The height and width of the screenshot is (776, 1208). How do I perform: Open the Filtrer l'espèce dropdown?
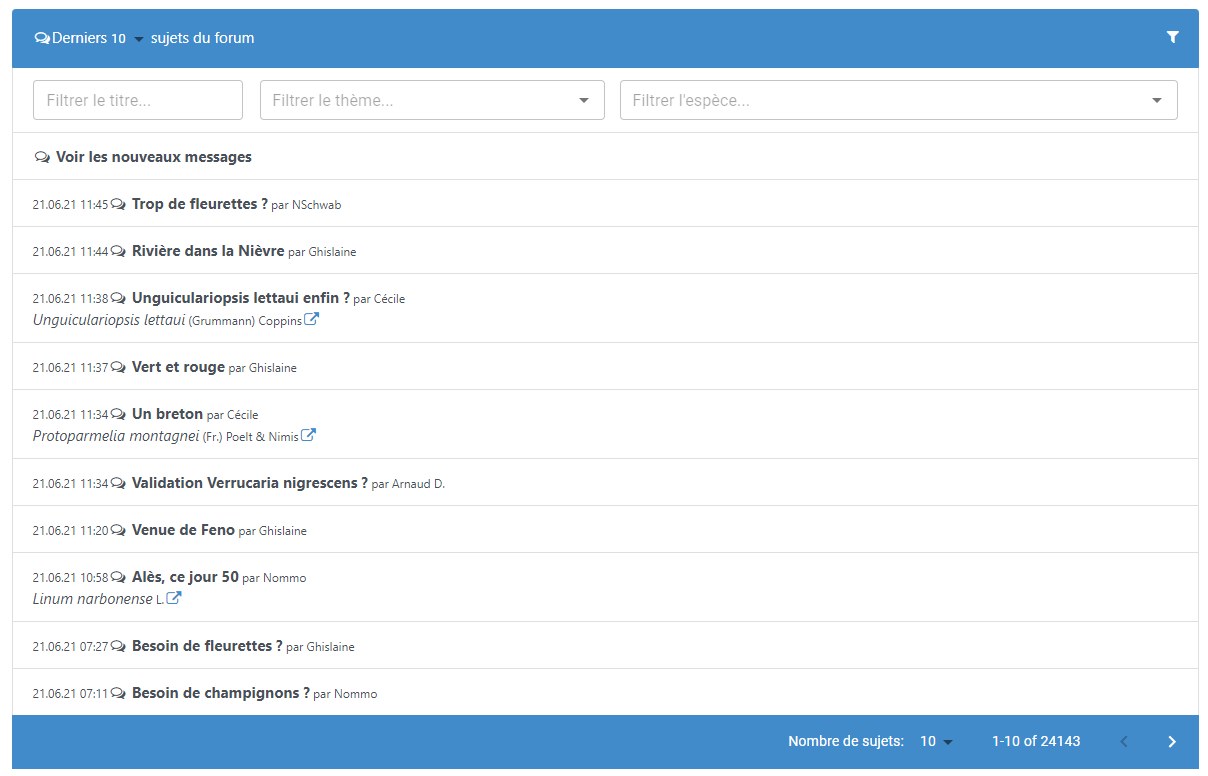pyautogui.click(x=898, y=100)
